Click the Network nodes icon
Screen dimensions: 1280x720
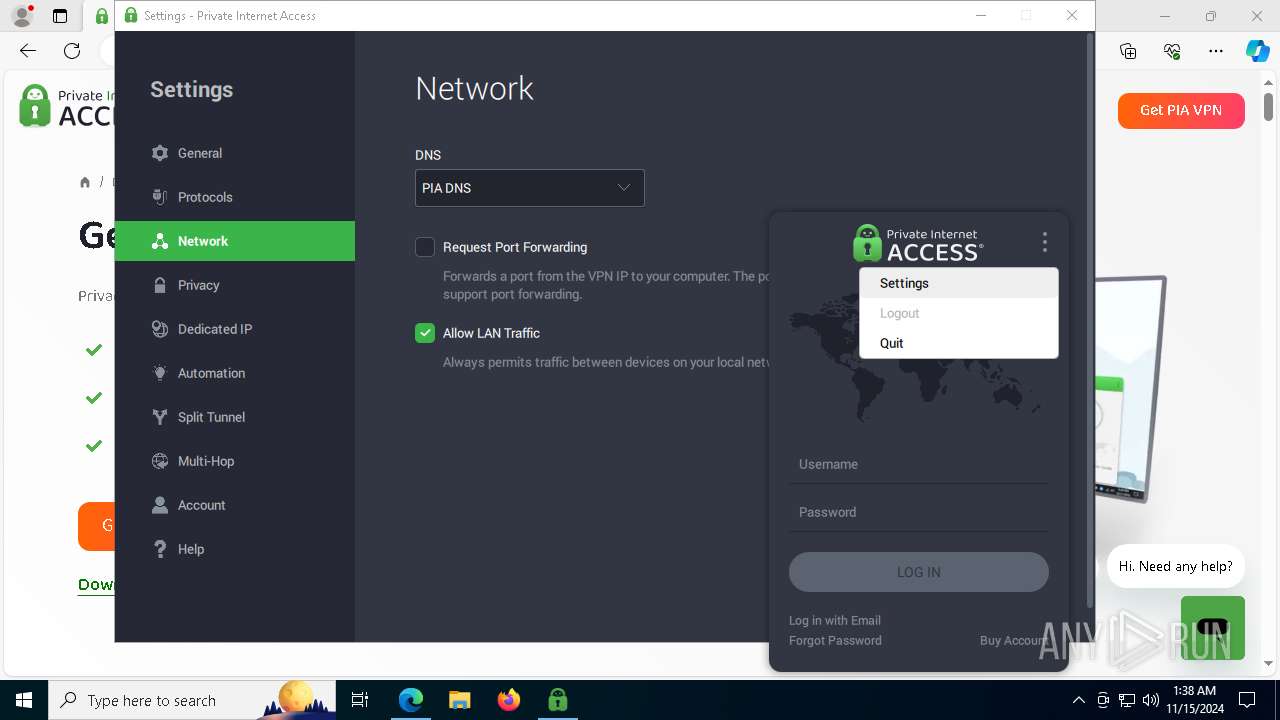[x=160, y=241]
